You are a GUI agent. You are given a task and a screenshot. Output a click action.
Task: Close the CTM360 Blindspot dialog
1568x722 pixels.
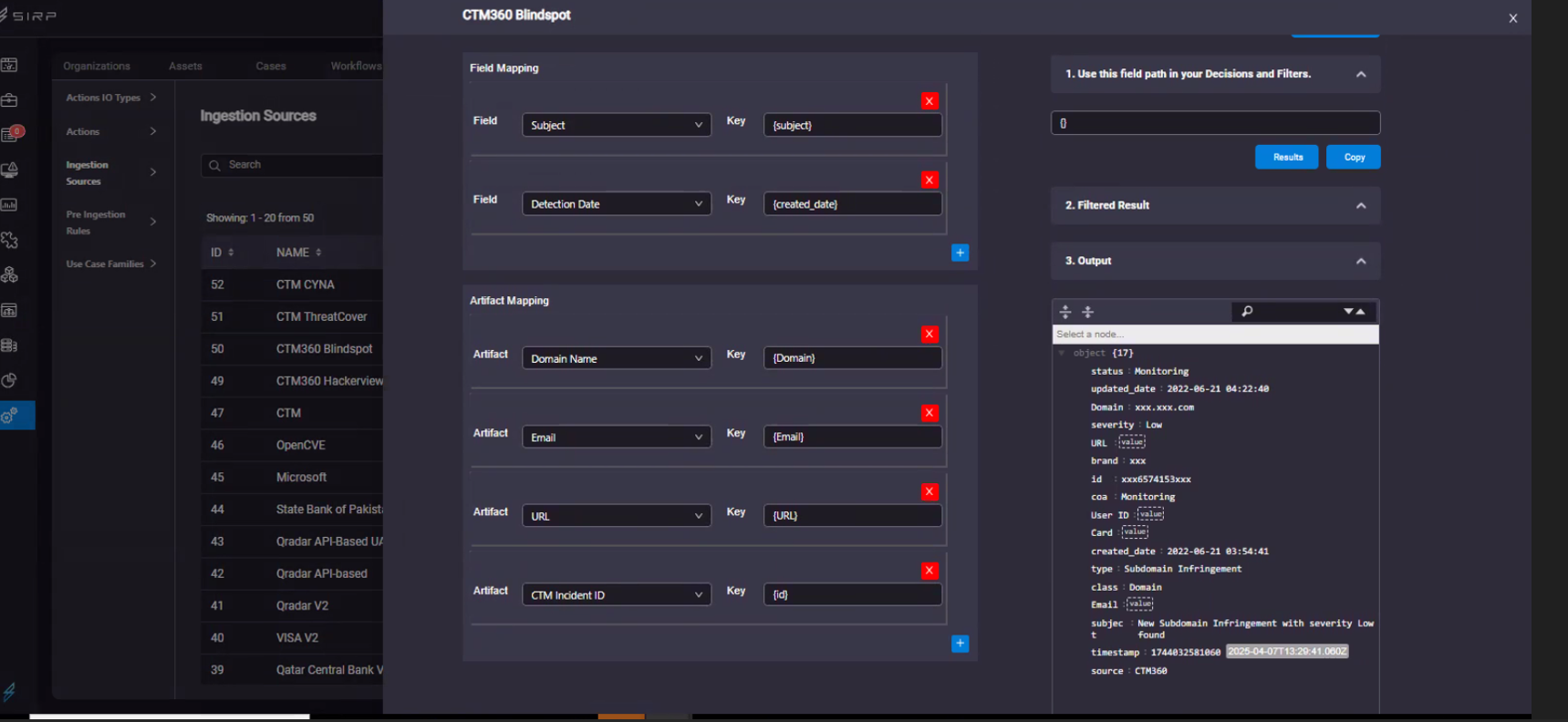tap(1513, 18)
